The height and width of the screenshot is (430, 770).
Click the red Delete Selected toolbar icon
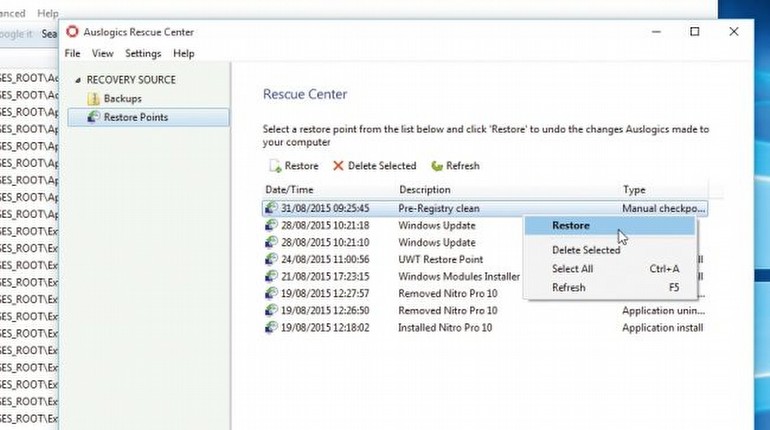(338, 166)
